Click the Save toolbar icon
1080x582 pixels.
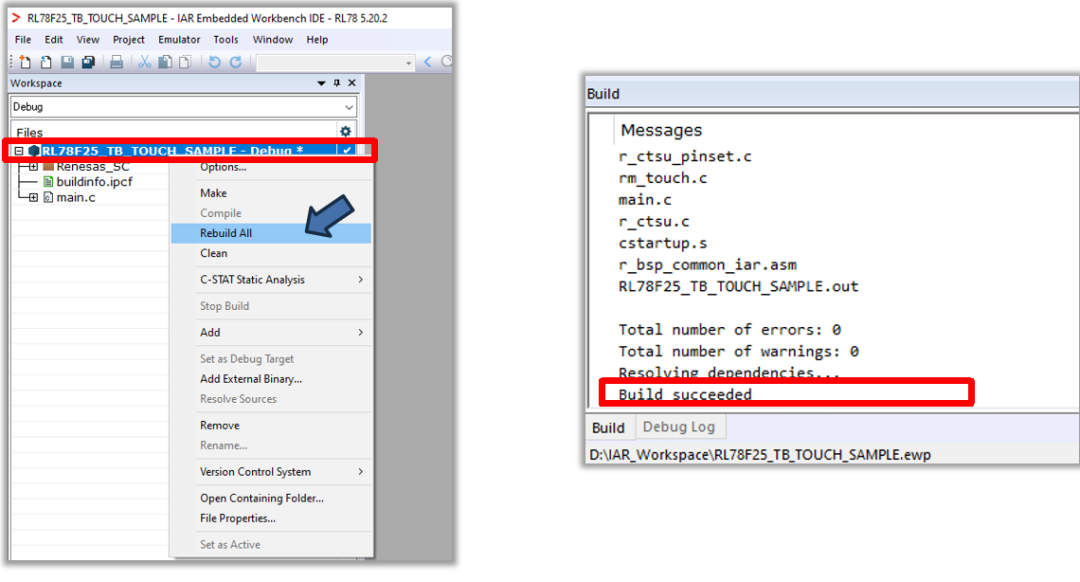click(68, 62)
